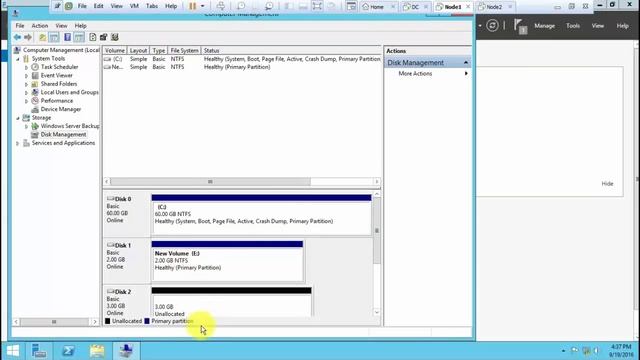Expand Windows Server Backup node
This screenshot has width=640, height=360.
27,127
